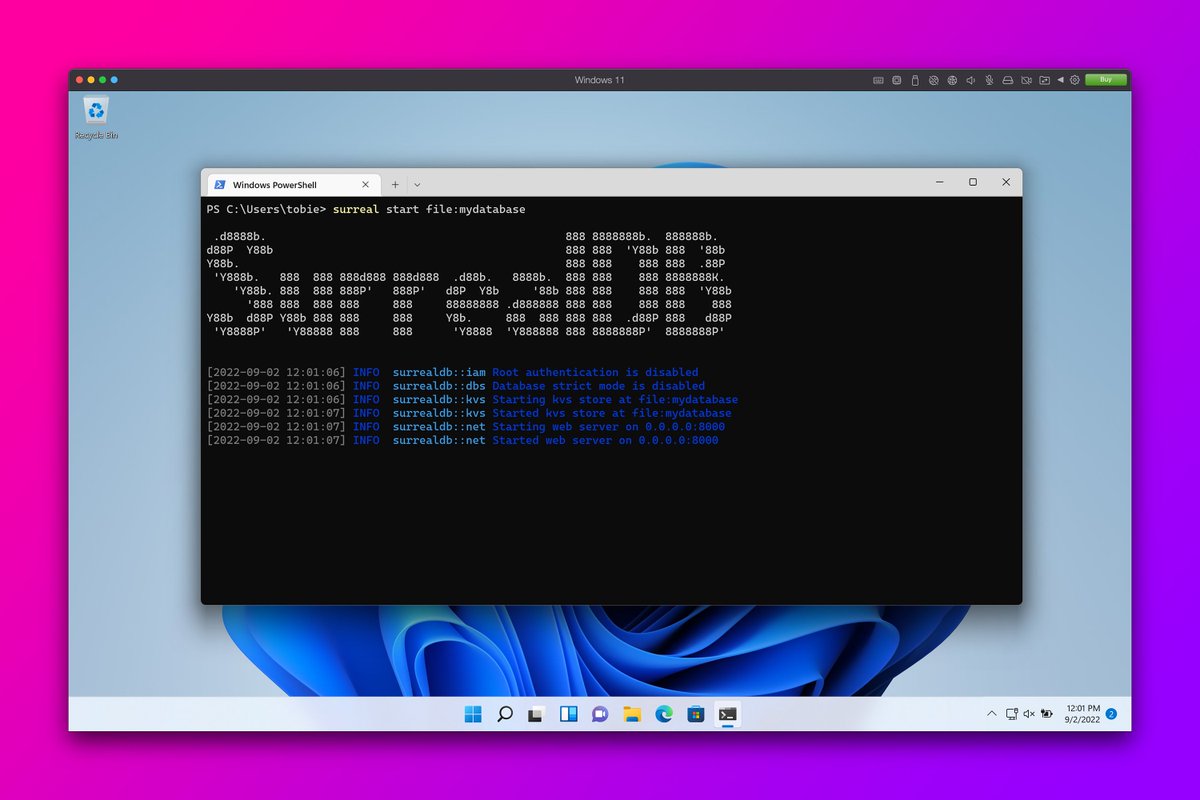This screenshot has height=800, width=1200.
Task: Click the disabled camera icon in Parallels toolbar
Action: coord(1027,80)
